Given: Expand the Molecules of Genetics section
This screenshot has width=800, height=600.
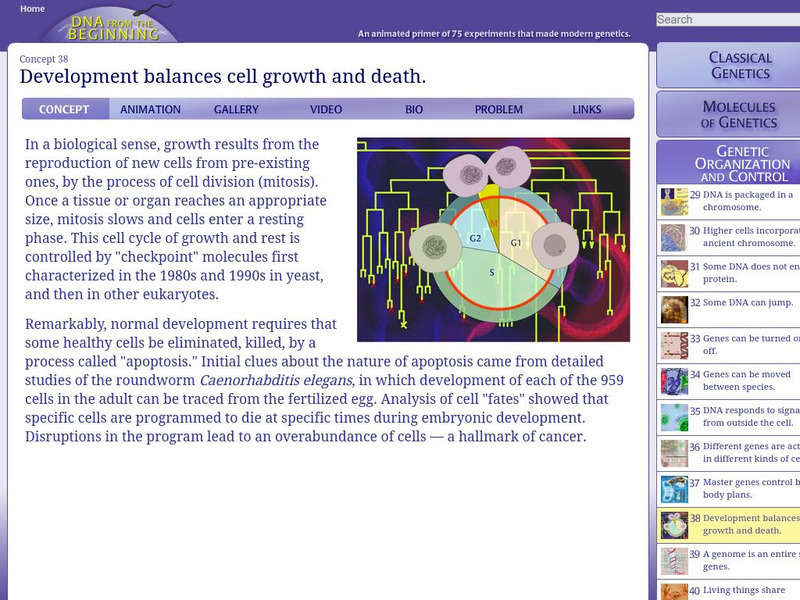Looking at the screenshot, I should 740,114.
